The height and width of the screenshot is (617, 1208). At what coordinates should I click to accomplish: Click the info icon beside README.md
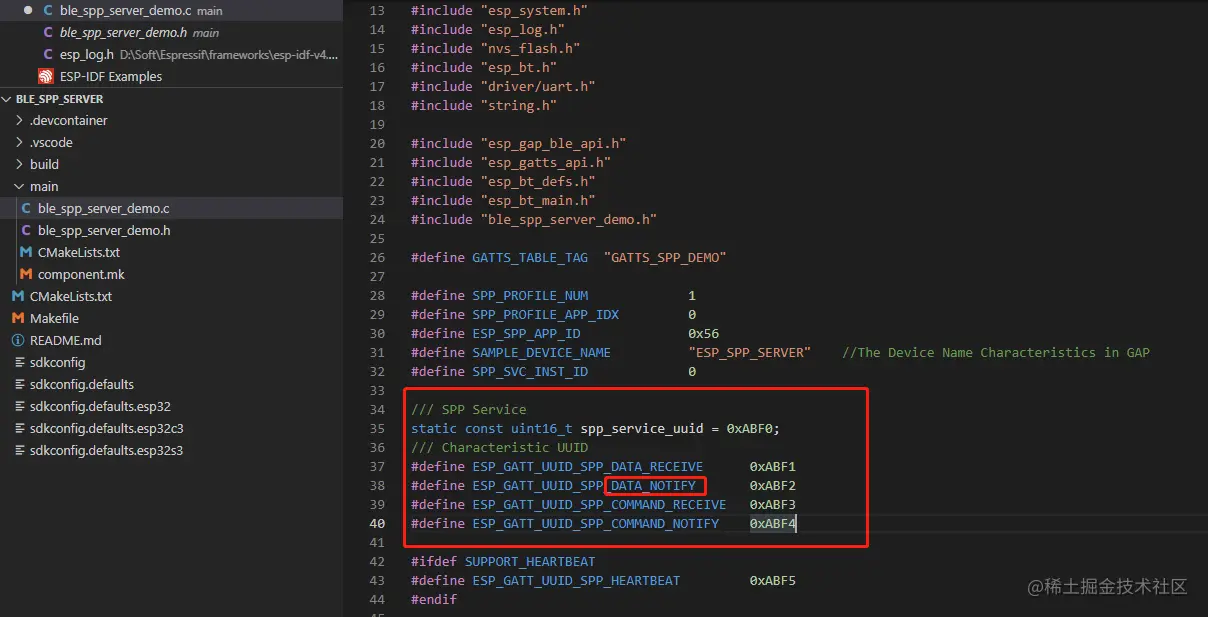pos(18,340)
